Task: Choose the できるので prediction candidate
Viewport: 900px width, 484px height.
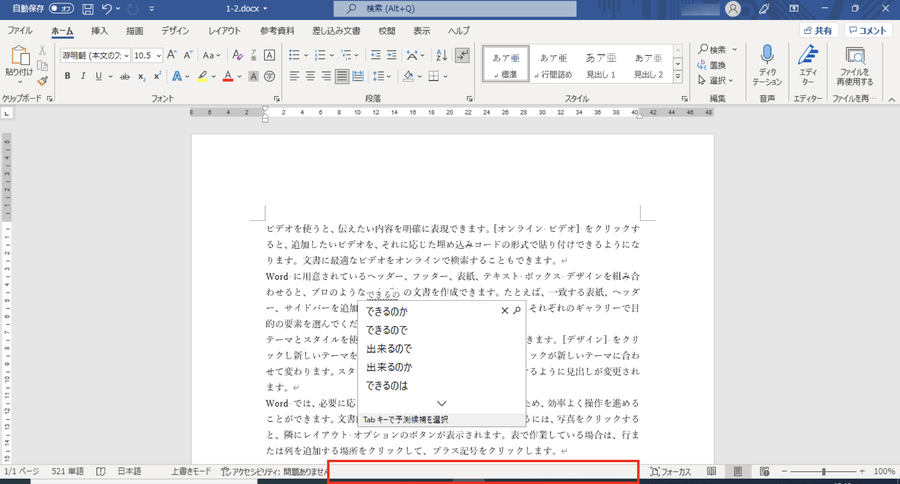Action: [x=388, y=330]
